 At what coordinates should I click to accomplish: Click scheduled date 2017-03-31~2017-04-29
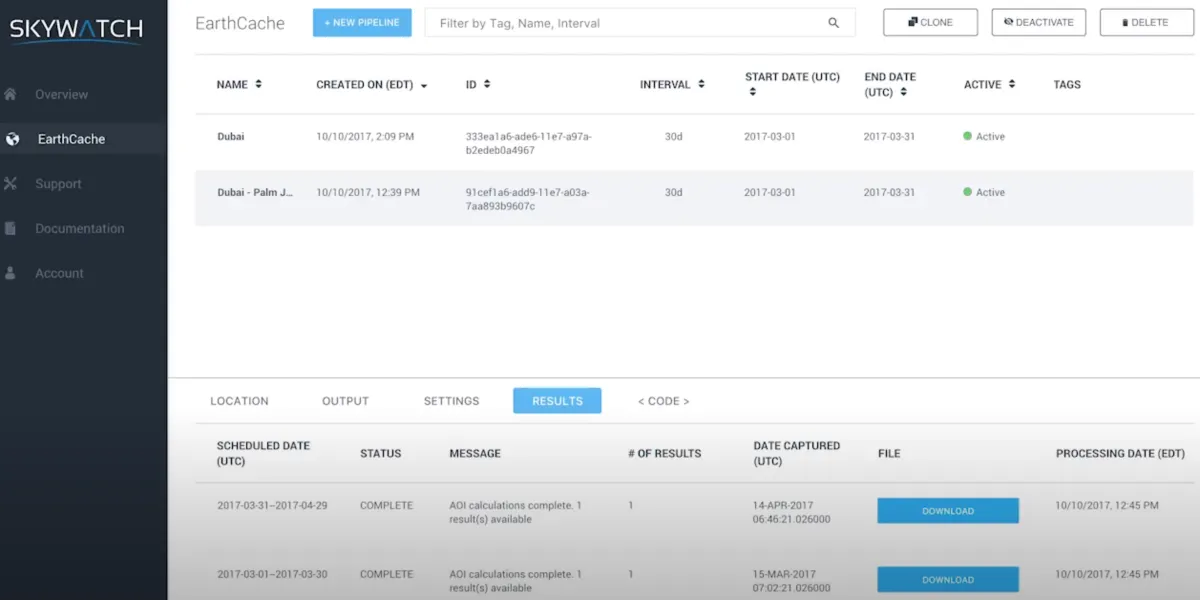[272, 506]
